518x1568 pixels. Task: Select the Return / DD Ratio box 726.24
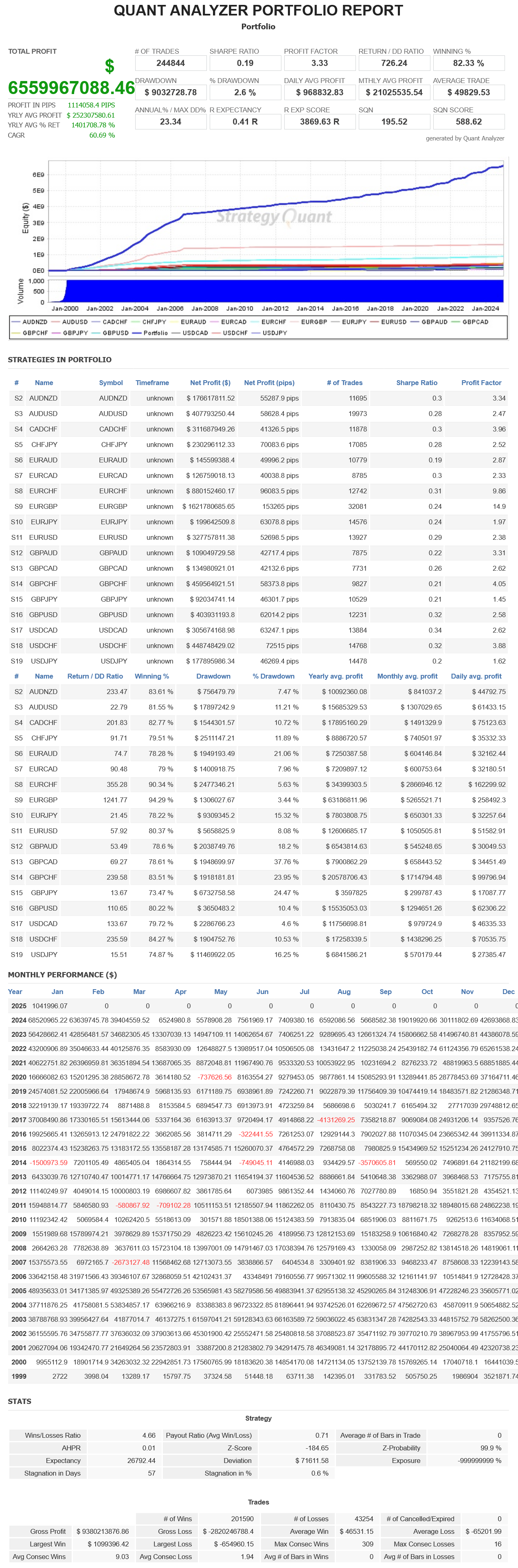(x=394, y=64)
